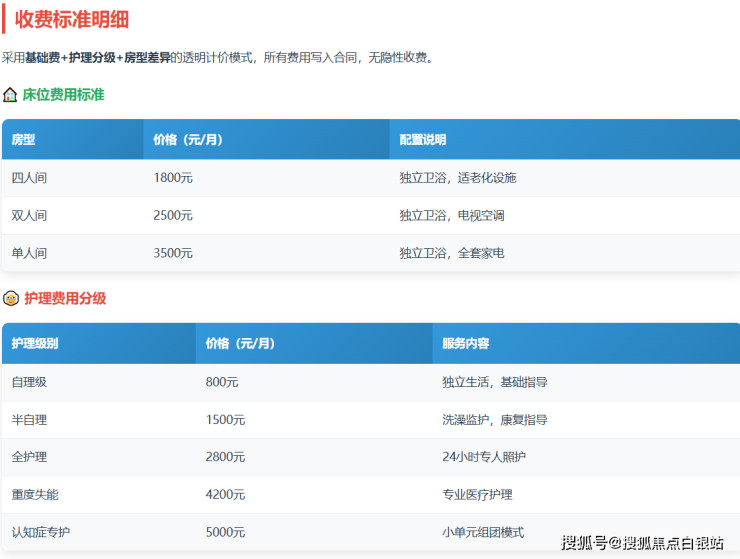This screenshot has width=740, height=559.
Task: Click the 3500元 price cell
Action: pos(173,253)
